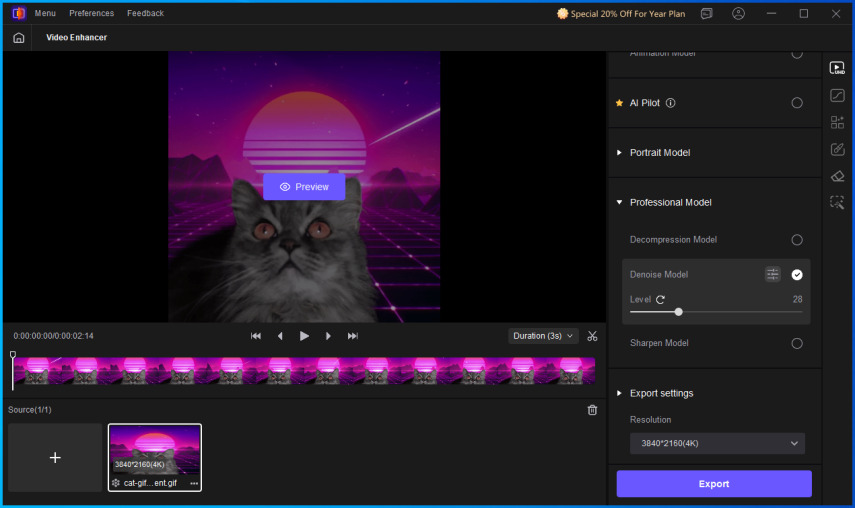Uncheck the Denoise Model option

[797, 275]
